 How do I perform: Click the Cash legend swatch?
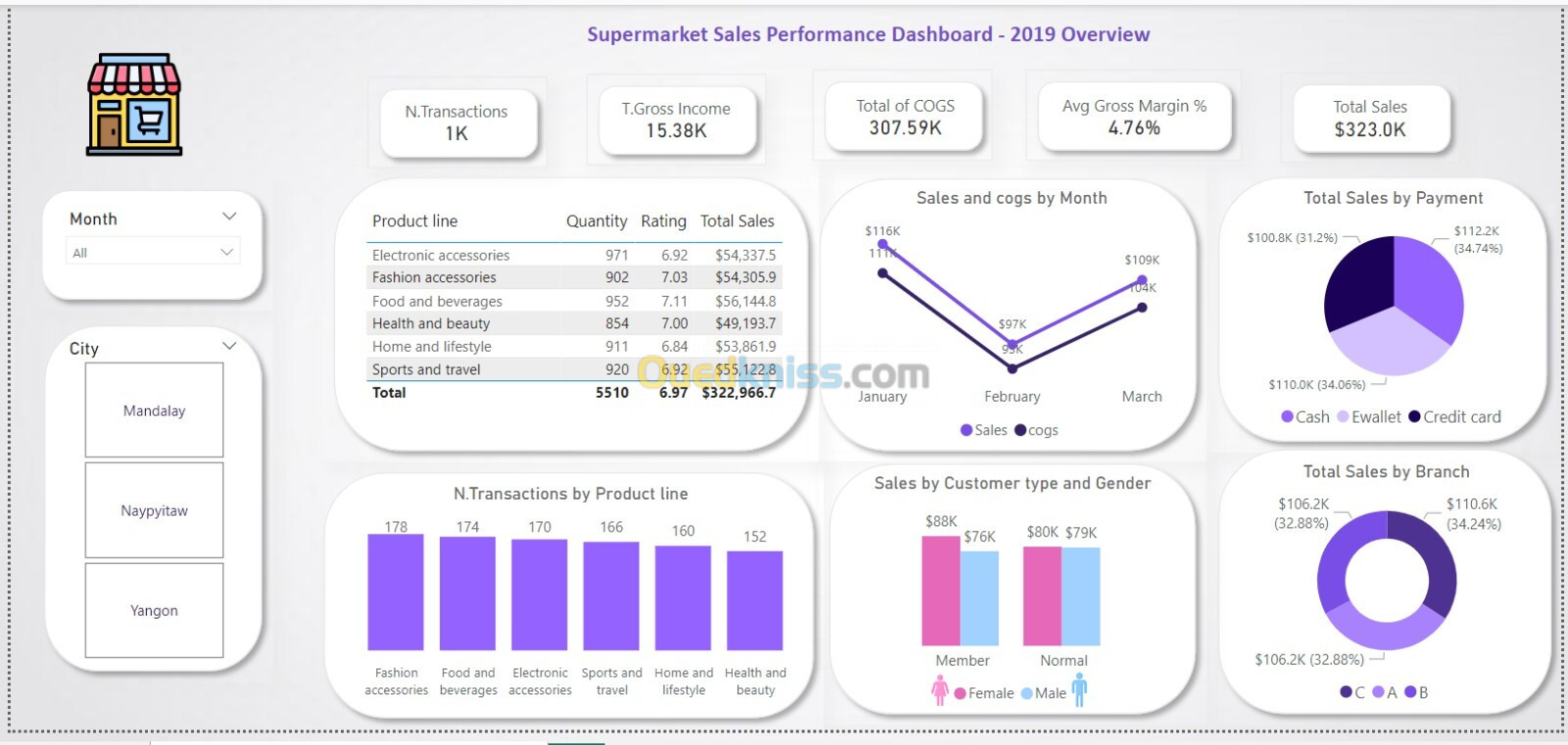[x=1287, y=417]
